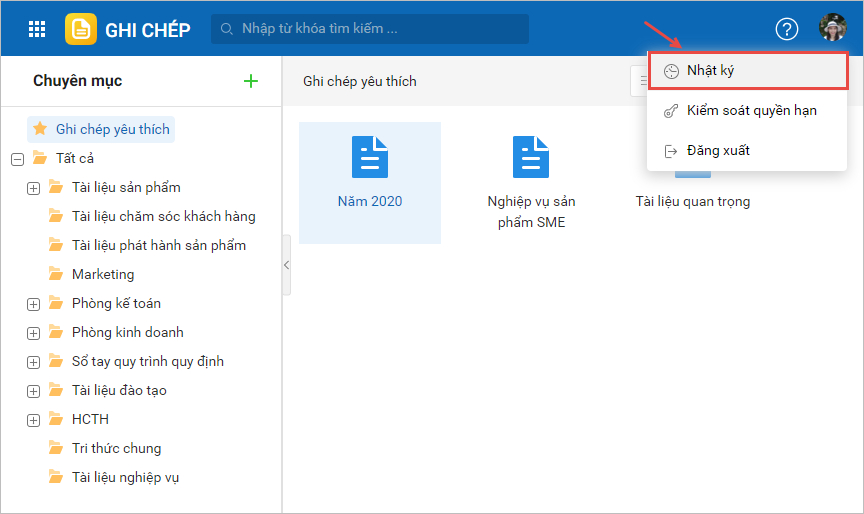Select Tài liệu sản phẩm category
Viewport: 864px width, 514px height.
point(126,187)
